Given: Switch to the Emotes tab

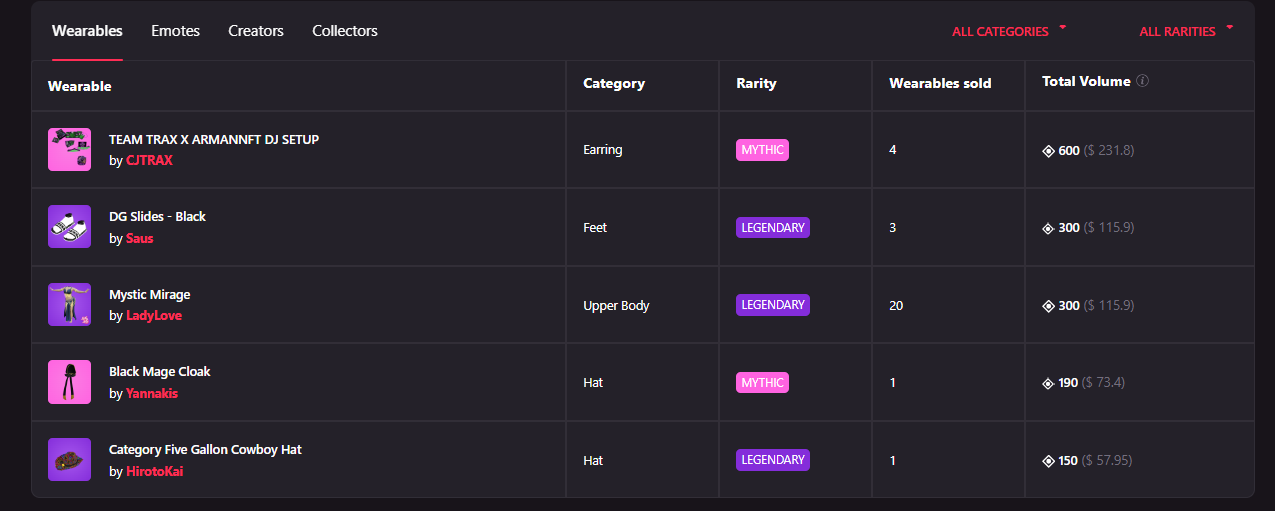Looking at the screenshot, I should pyautogui.click(x=175, y=31).
